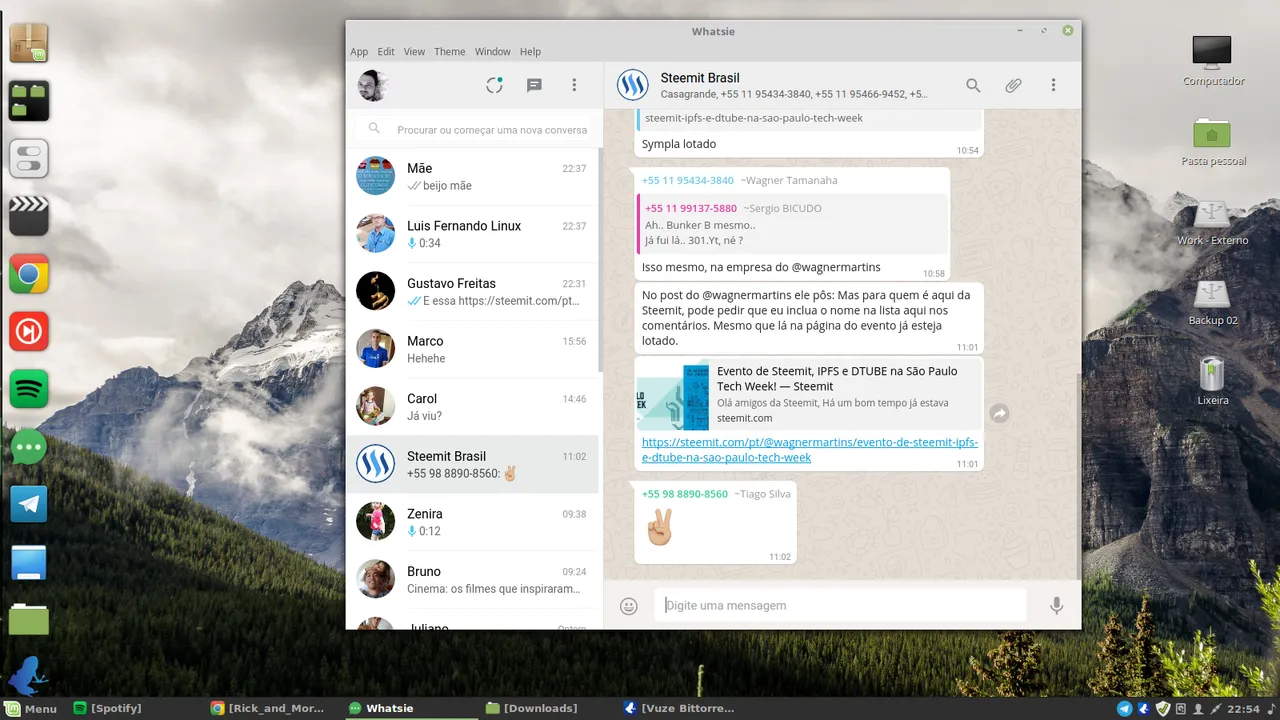1280x720 pixels.
Task: Open the status updates circle icon
Action: pyautogui.click(x=494, y=85)
